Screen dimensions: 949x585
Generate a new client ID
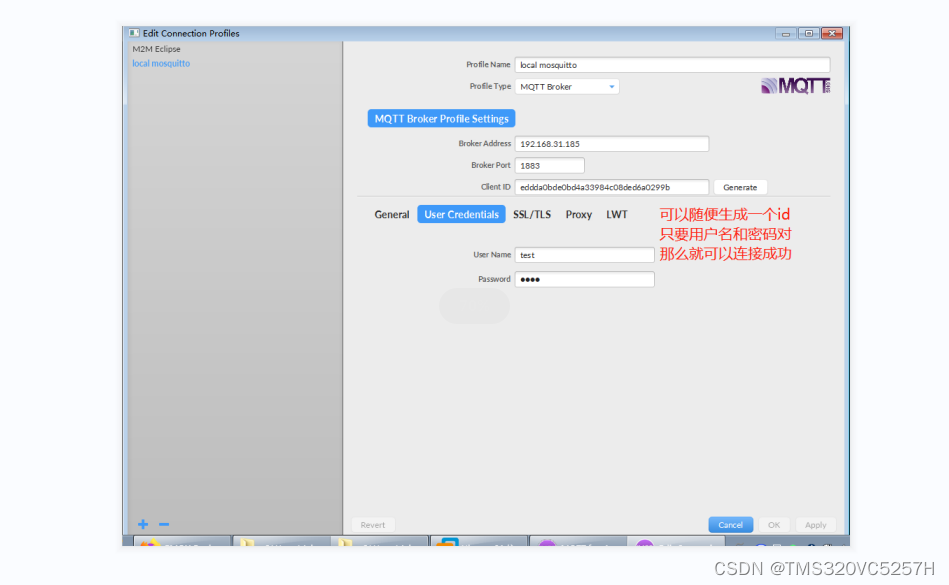pyautogui.click(x=740, y=188)
